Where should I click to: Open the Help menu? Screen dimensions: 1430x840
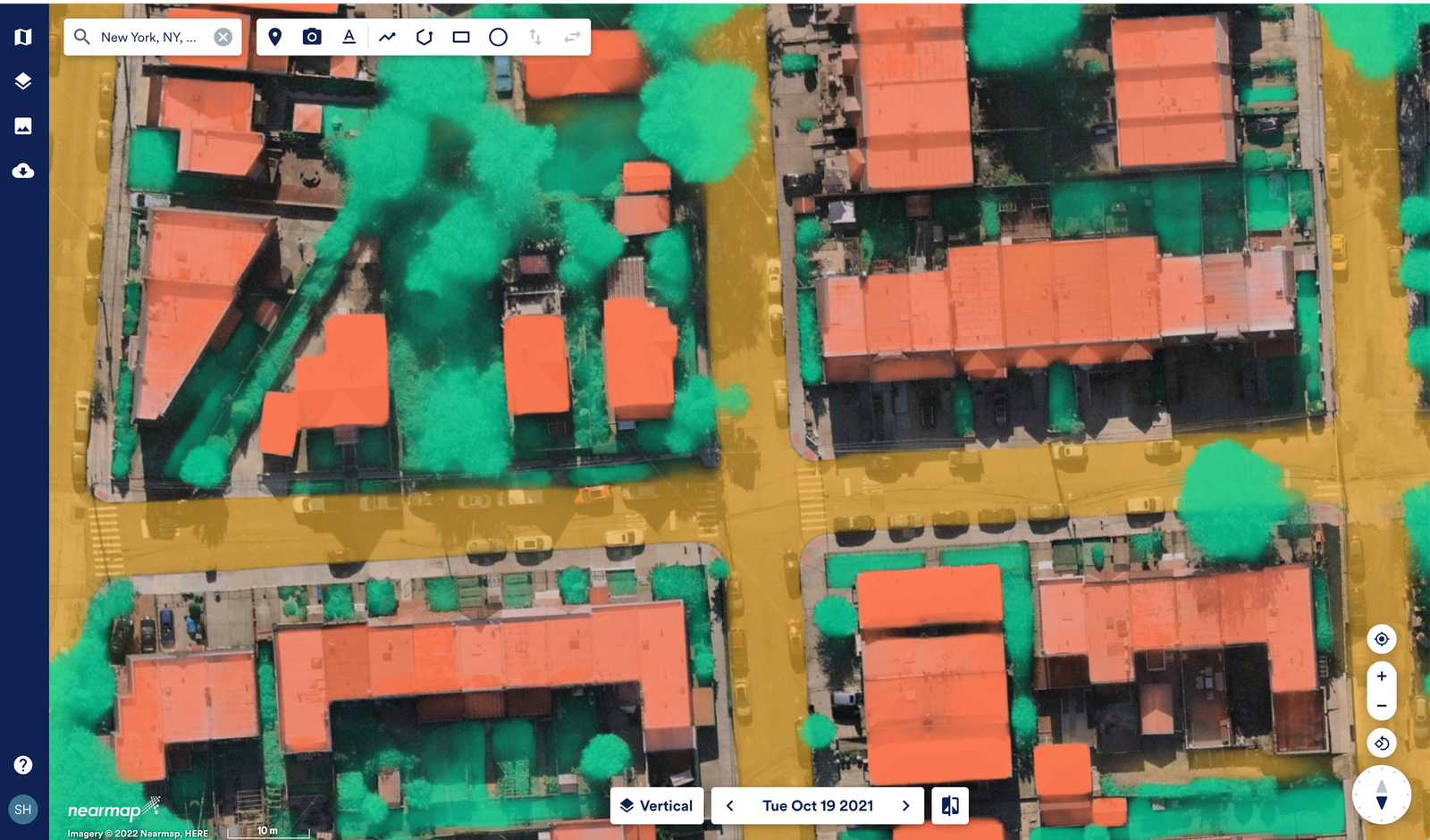tap(23, 765)
